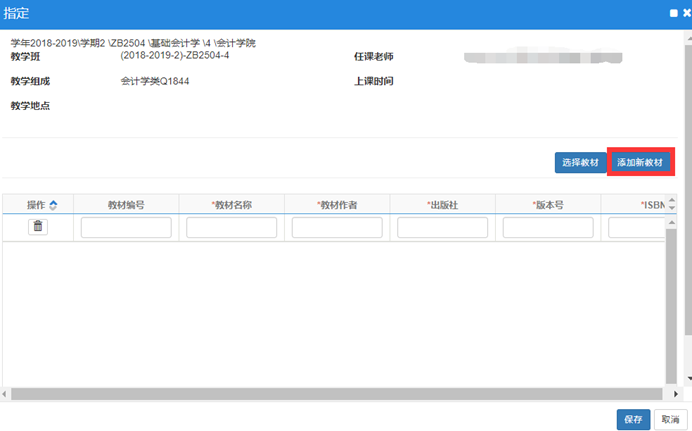
Task: Click the 教材编号 column header
Action: point(126,205)
